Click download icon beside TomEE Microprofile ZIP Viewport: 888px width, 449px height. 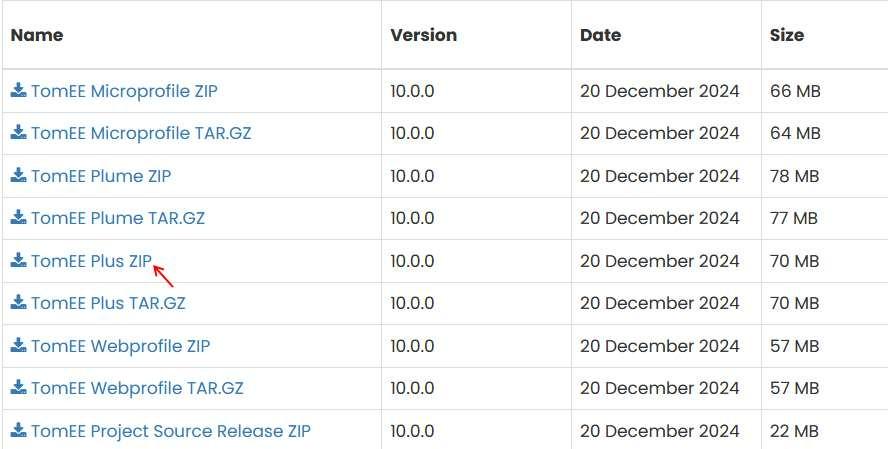(x=19, y=90)
